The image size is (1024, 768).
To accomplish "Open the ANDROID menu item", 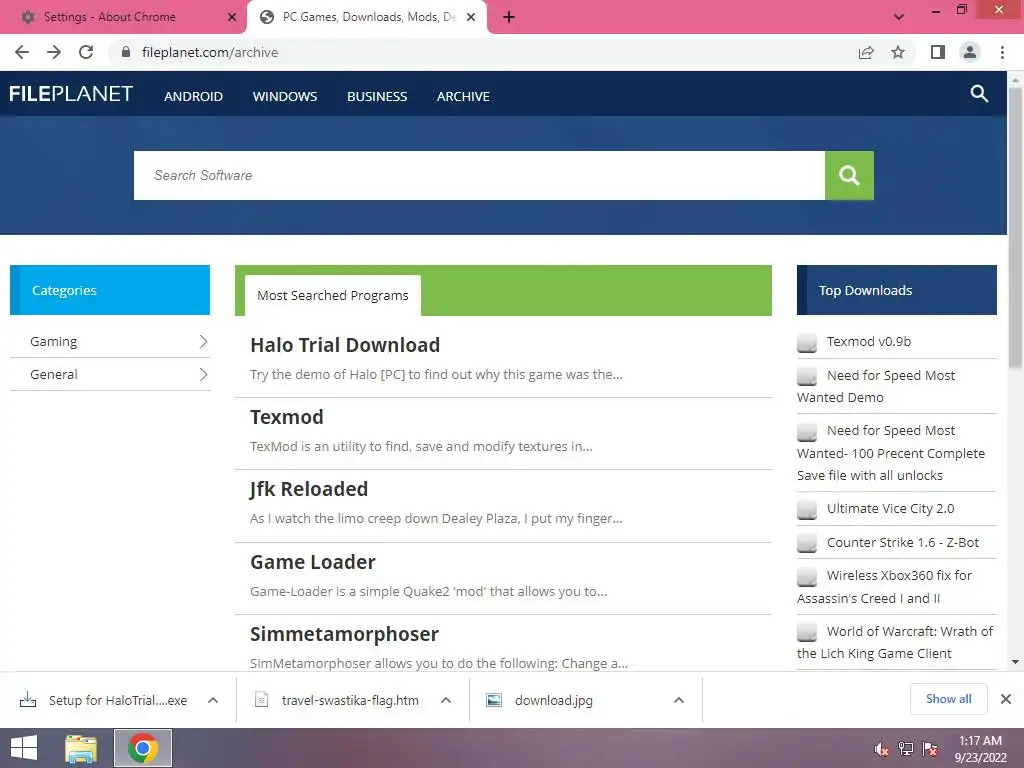I will pos(193,96).
